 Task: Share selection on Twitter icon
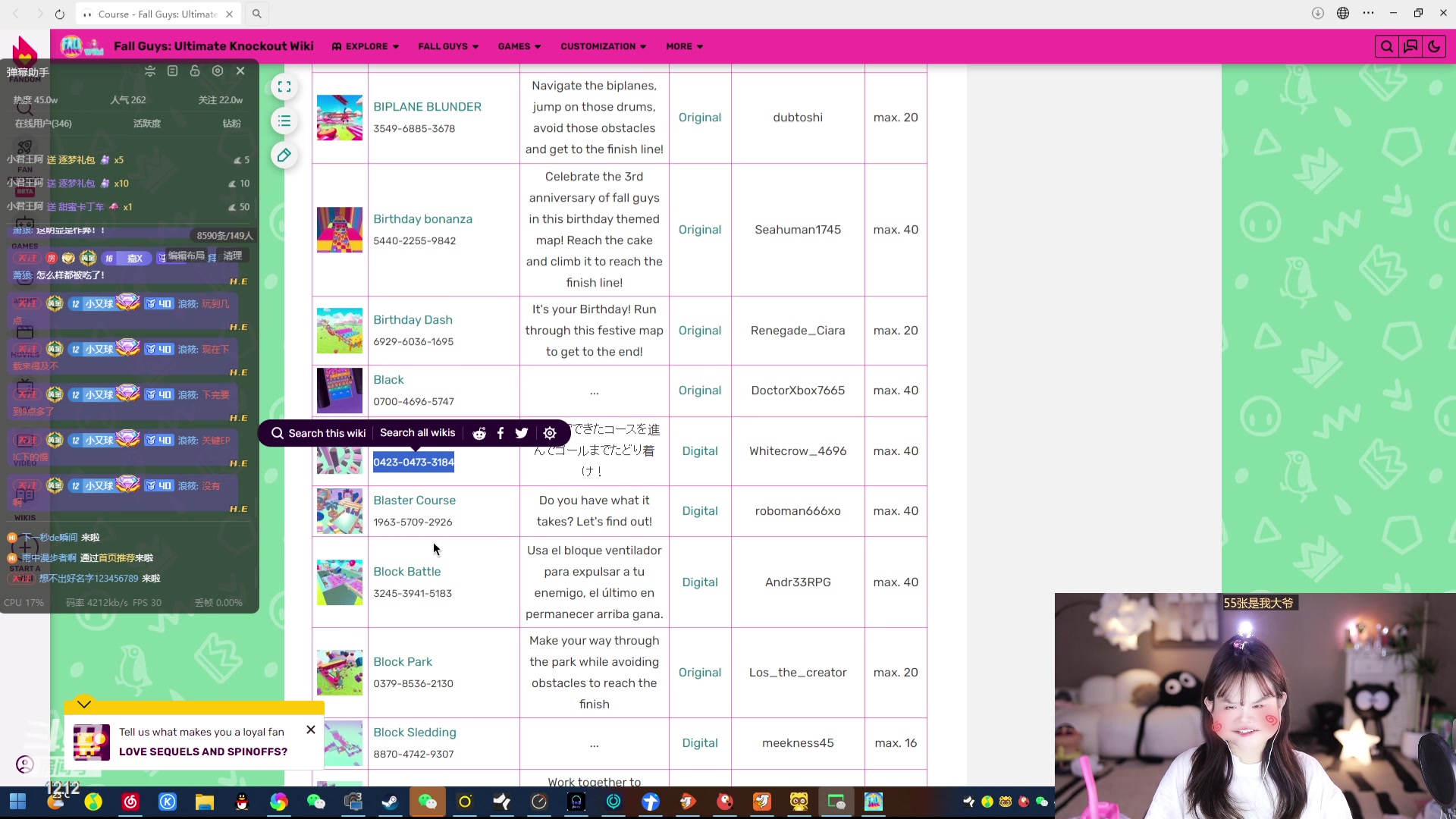(x=522, y=433)
